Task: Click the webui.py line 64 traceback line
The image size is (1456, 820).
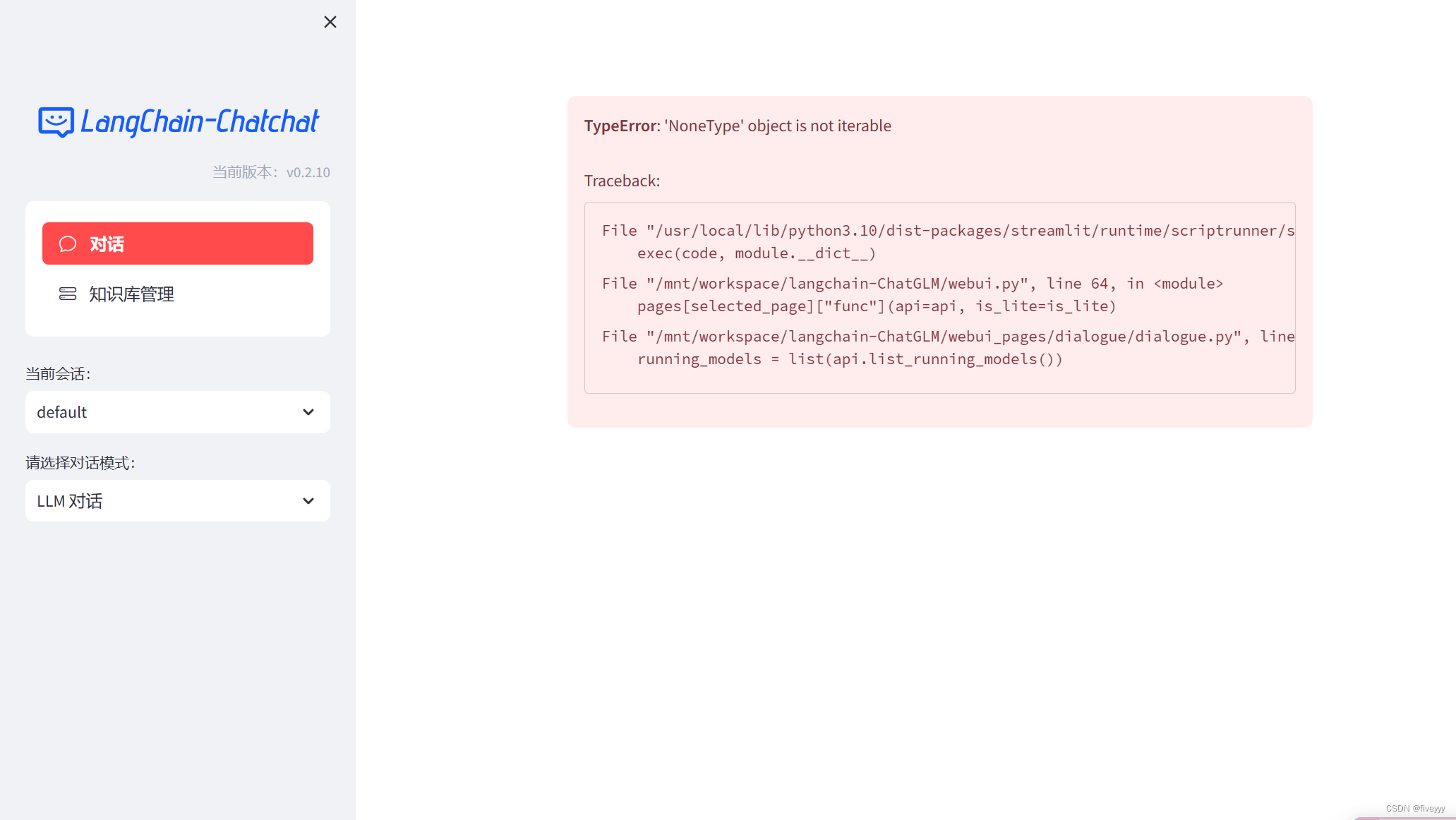Action: [913, 284]
